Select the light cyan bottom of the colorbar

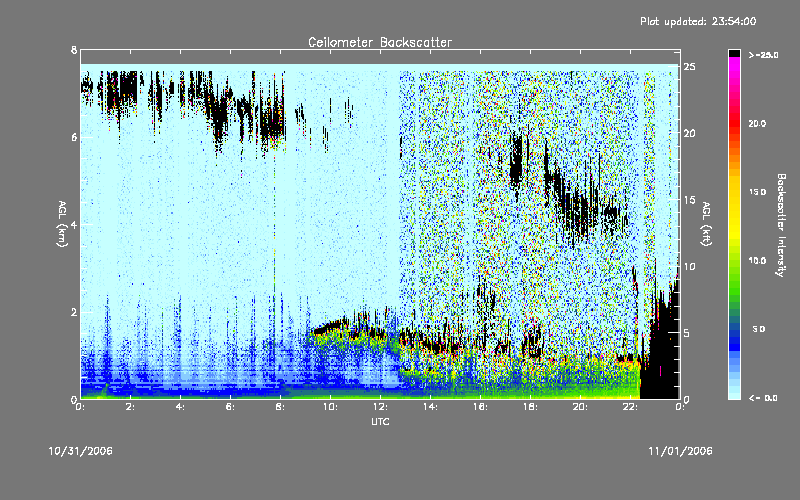coord(734,394)
